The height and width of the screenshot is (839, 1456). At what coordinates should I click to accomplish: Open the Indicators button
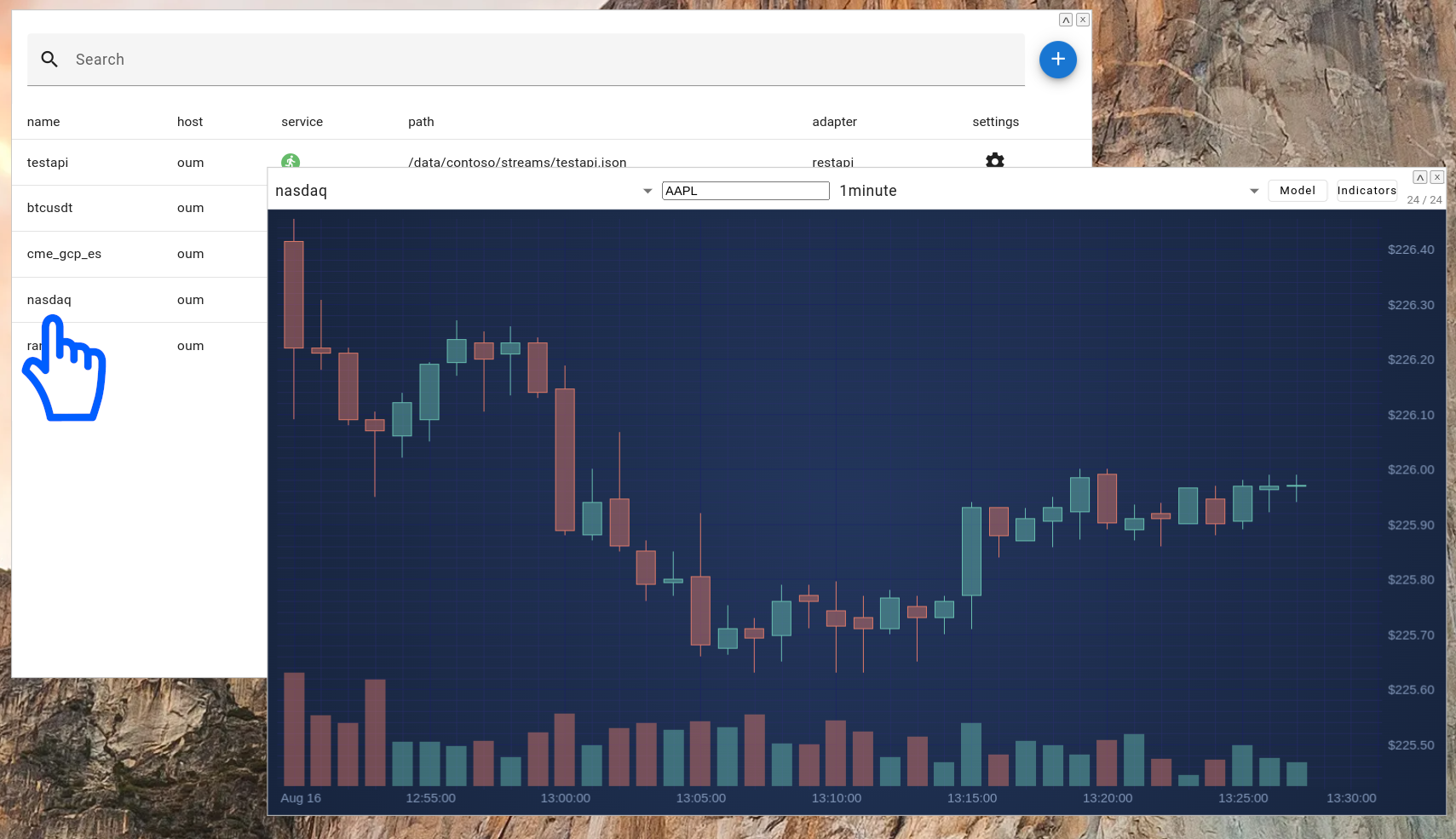tap(1366, 191)
